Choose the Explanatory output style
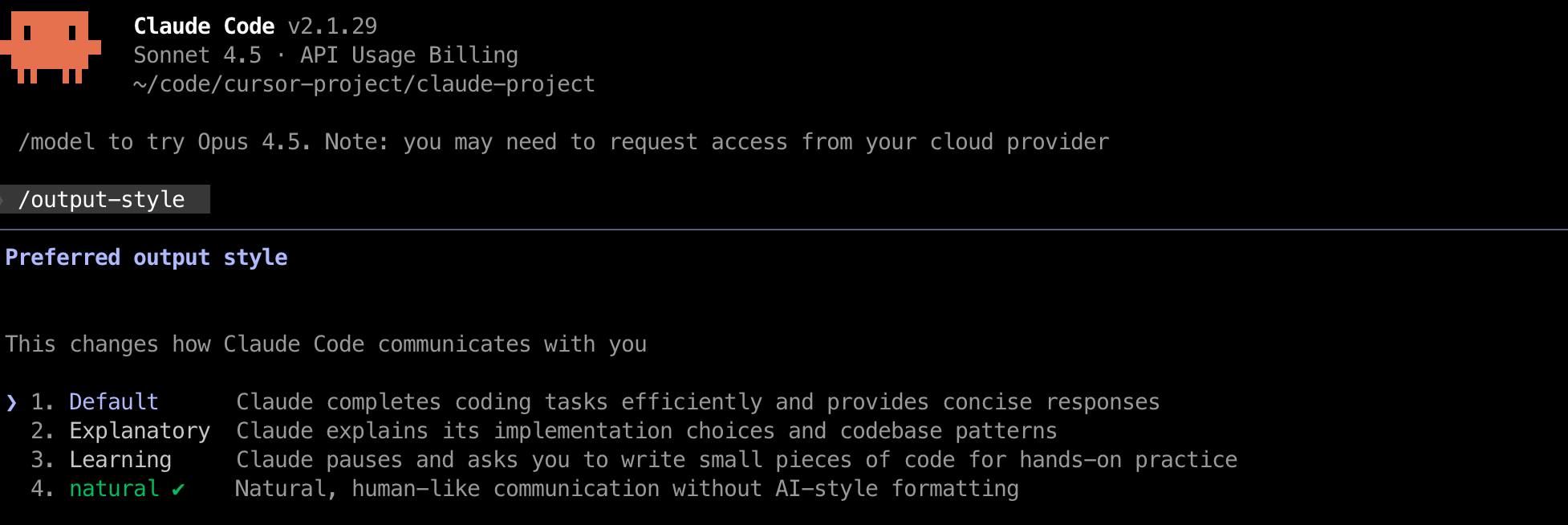1568x525 pixels. click(140, 431)
